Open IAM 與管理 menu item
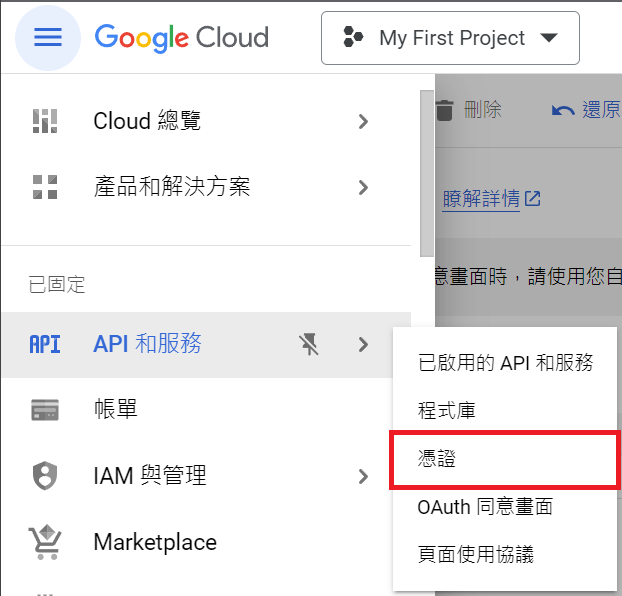The width and height of the screenshot is (622, 596). point(197,476)
